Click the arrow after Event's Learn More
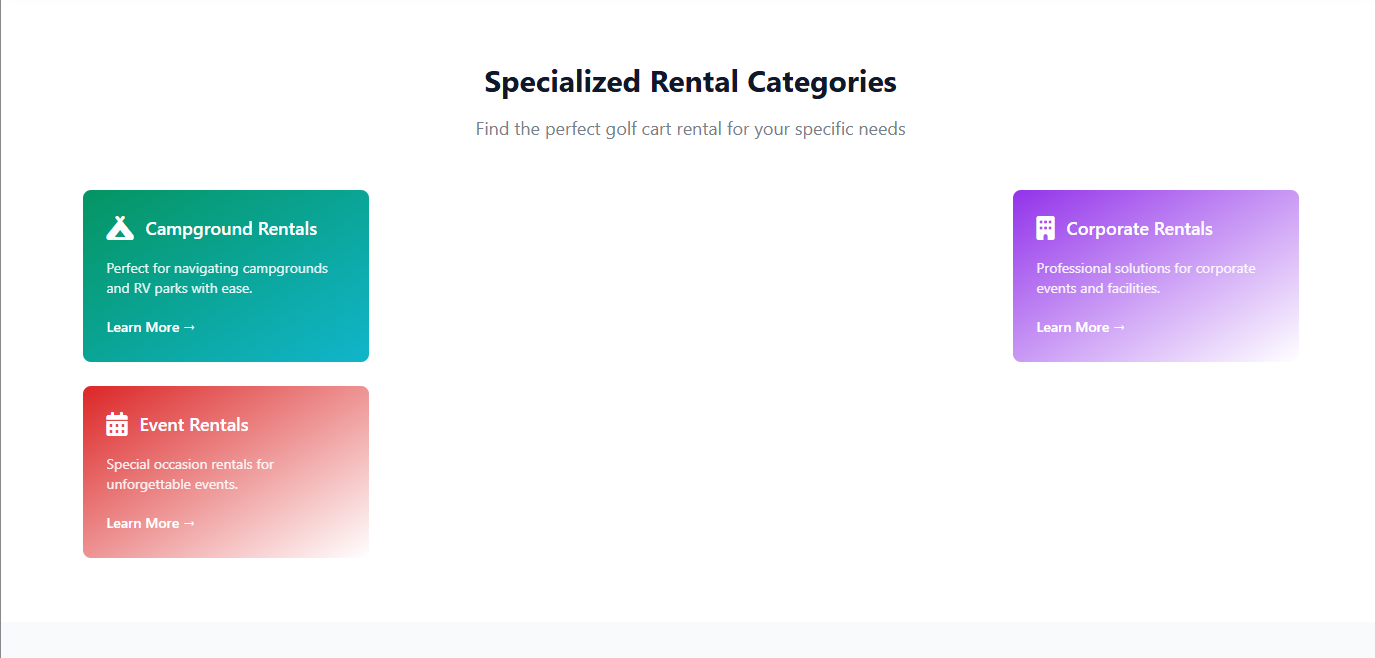 [189, 523]
